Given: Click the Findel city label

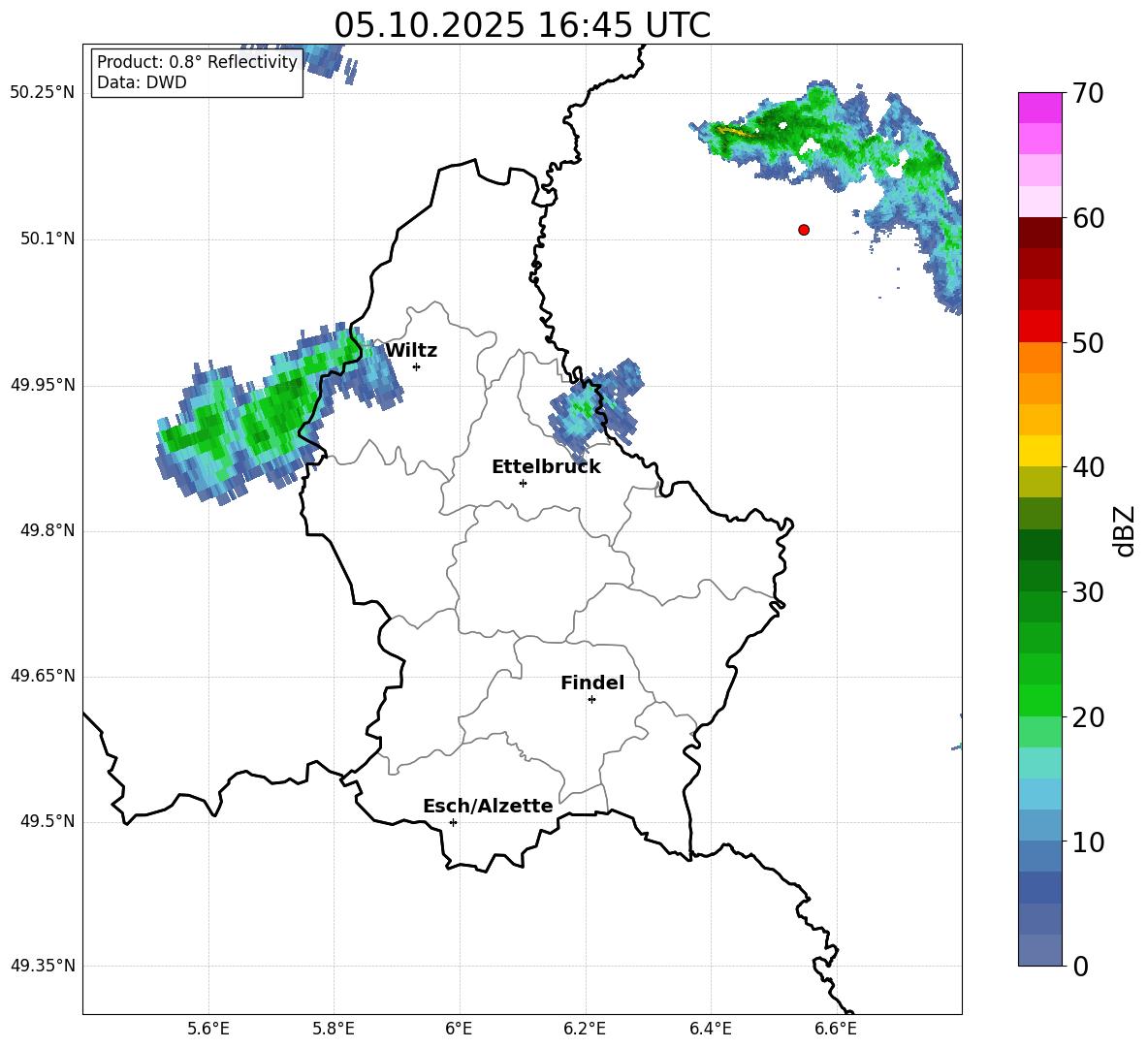Looking at the screenshot, I should pos(592,683).
